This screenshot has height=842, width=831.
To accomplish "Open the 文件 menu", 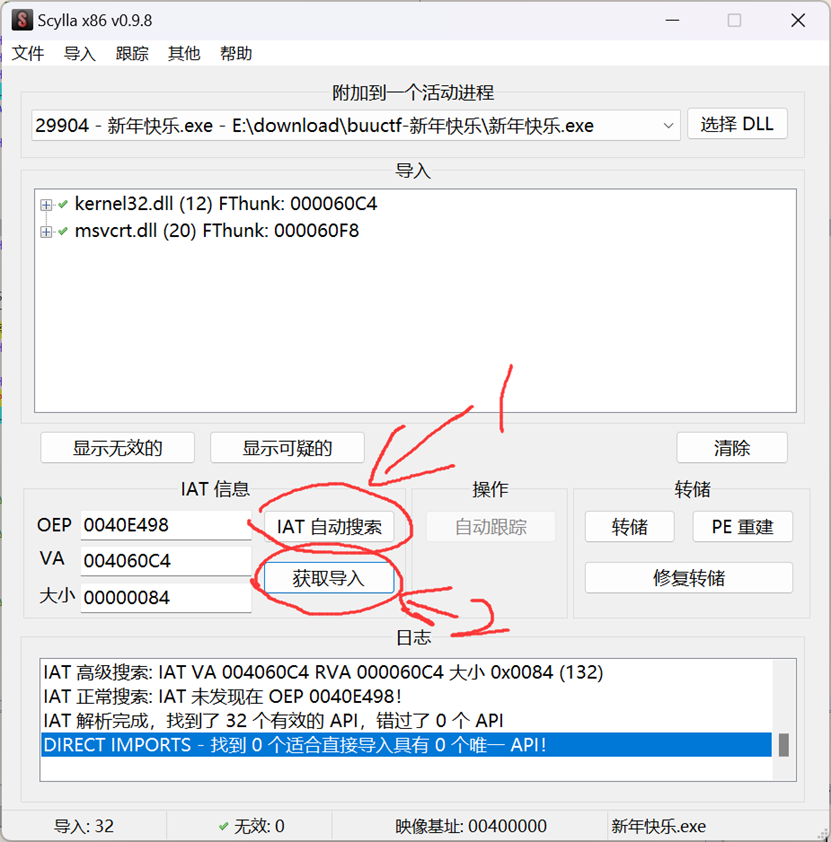I will (28, 54).
